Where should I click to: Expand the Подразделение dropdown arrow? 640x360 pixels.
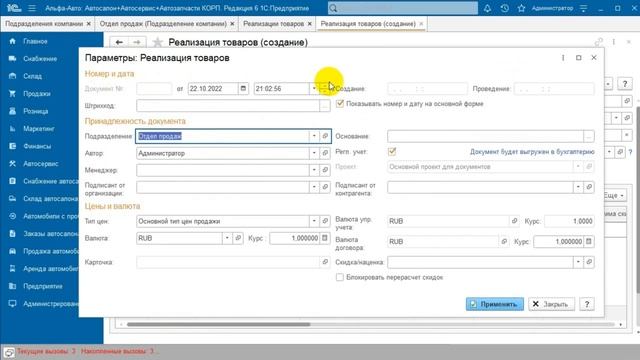pos(314,136)
